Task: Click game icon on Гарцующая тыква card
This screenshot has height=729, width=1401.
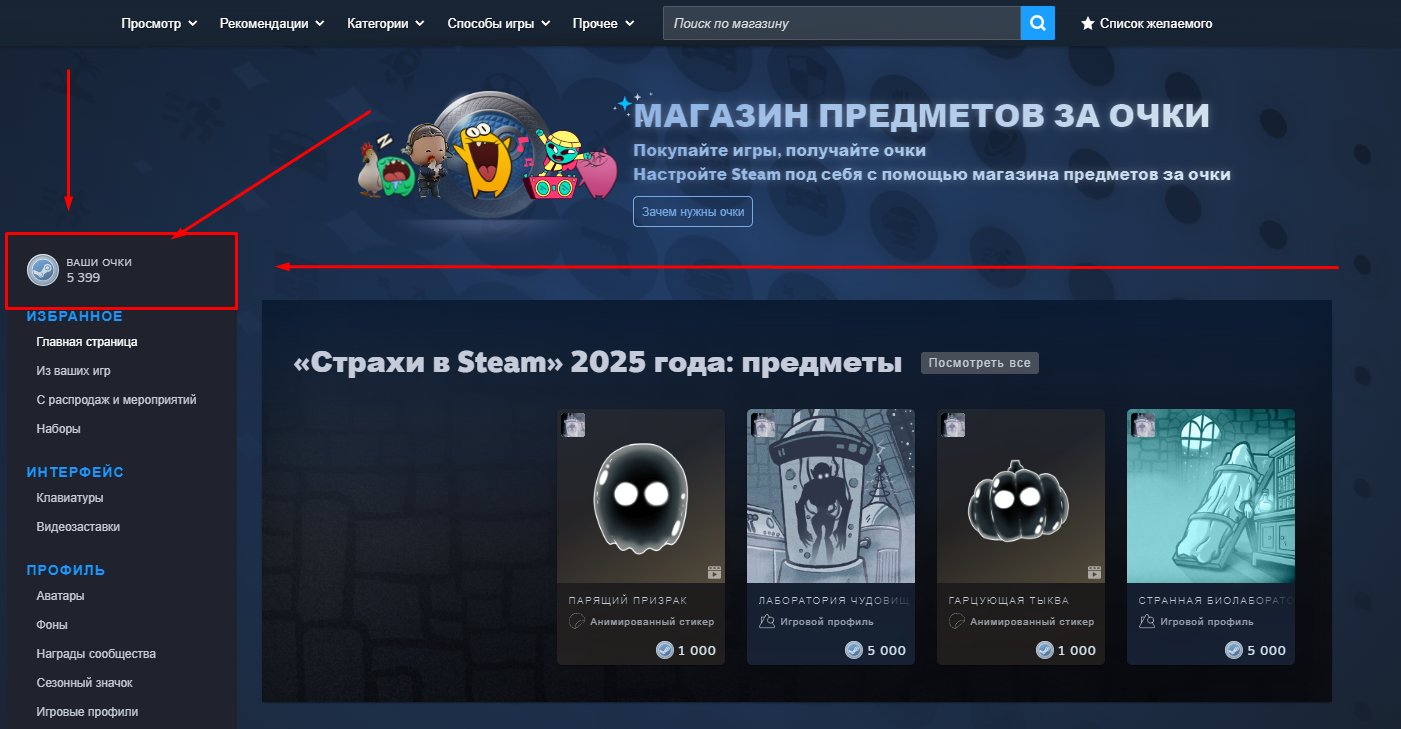Action: 953,425
